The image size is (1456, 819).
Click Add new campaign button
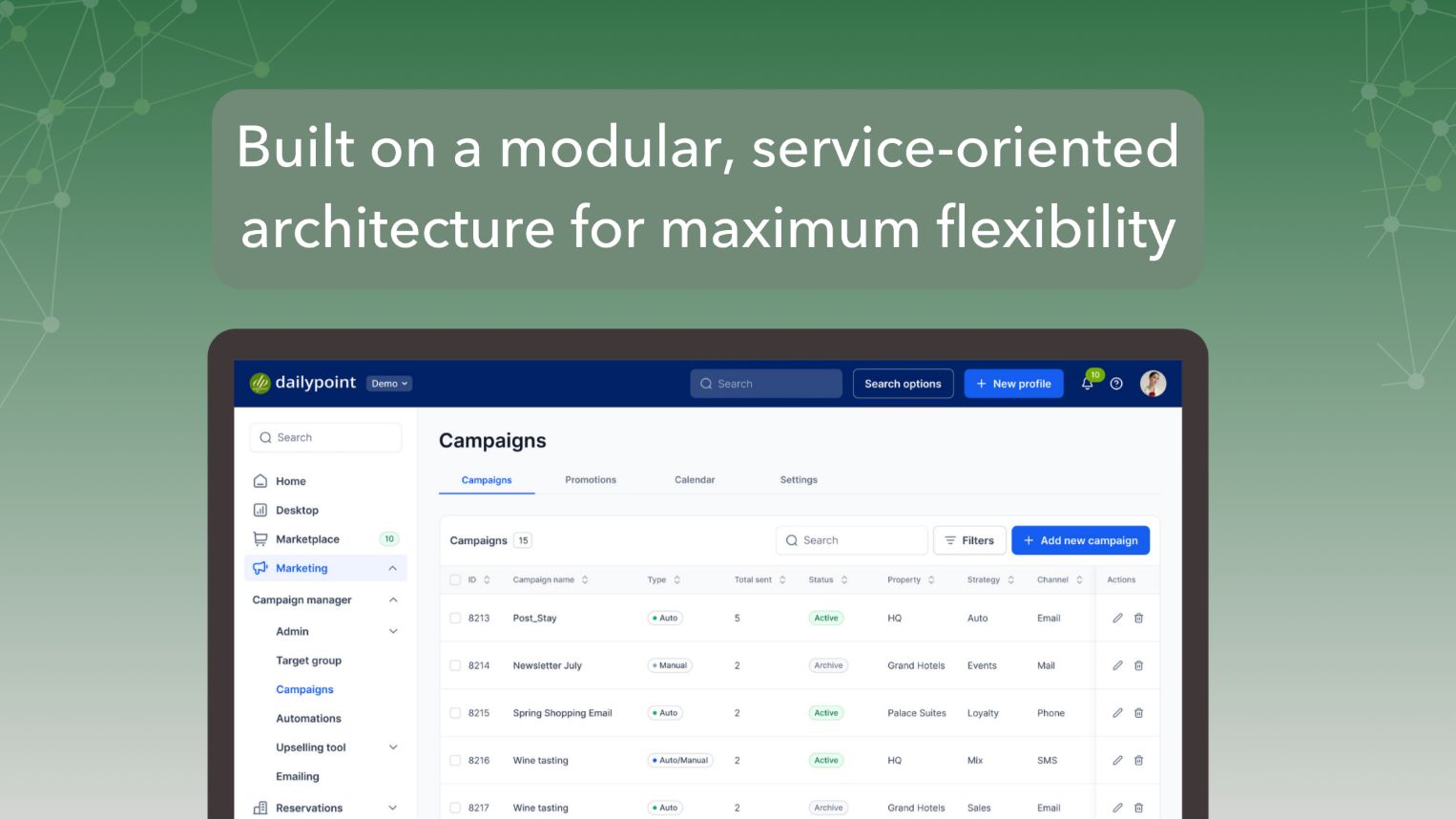click(1080, 540)
